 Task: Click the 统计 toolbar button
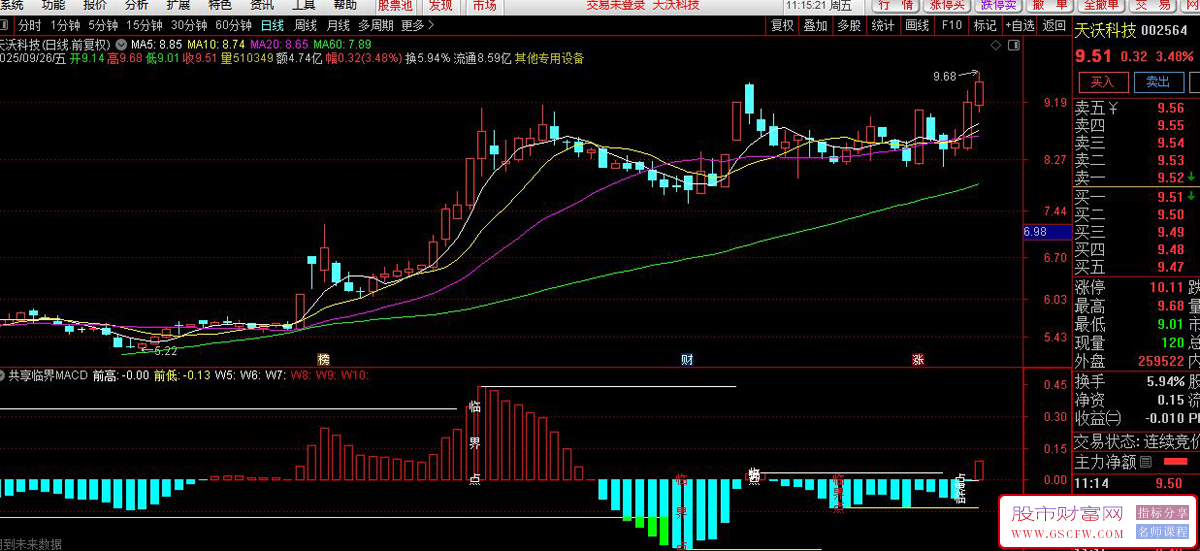pos(882,26)
